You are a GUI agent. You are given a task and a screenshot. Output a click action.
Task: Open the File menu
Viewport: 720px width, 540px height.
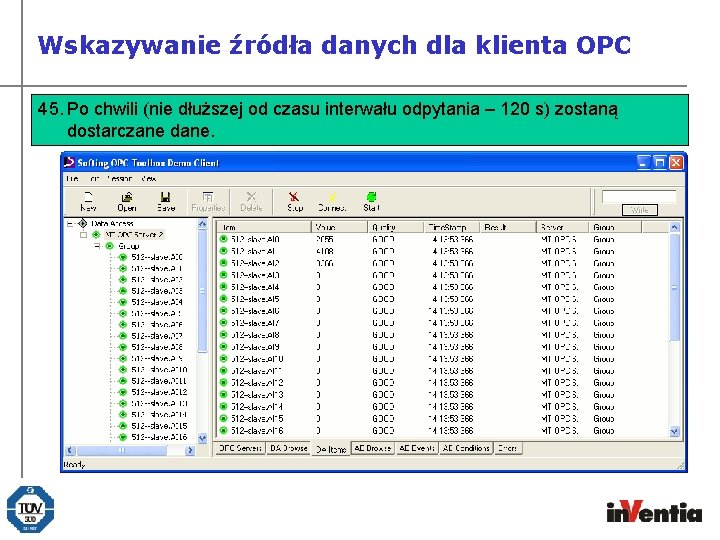click(73, 179)
